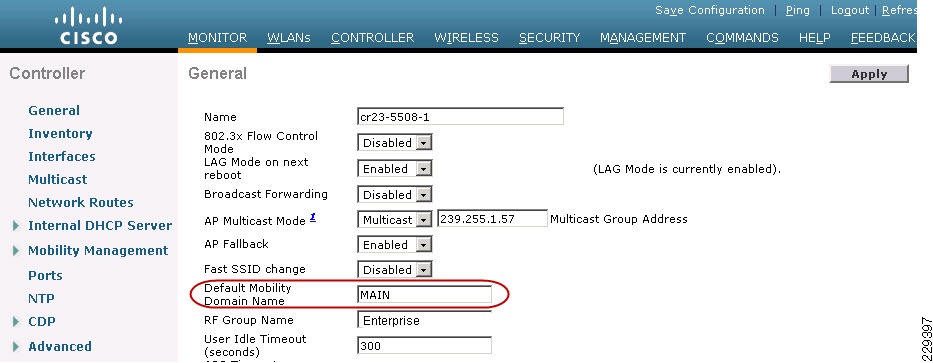Viewport: 933px width, 363px height.
Task: Click the Multicast Group Address field
Action: [x=492, y=219]
